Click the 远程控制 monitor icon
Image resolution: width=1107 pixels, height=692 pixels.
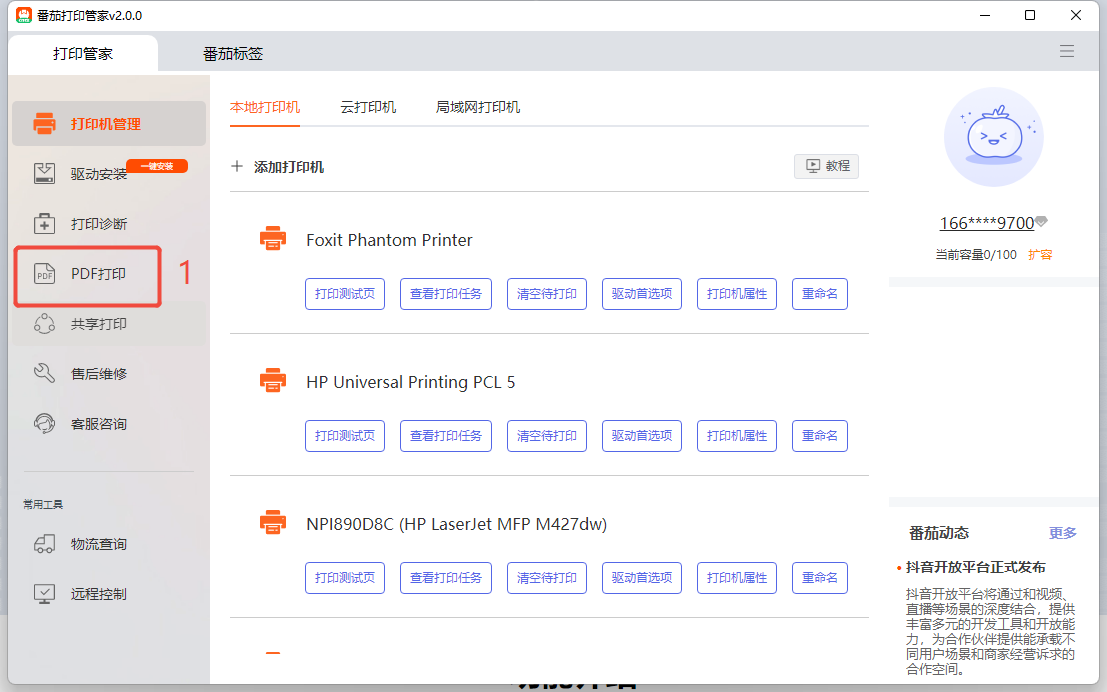tap(44, 594)
